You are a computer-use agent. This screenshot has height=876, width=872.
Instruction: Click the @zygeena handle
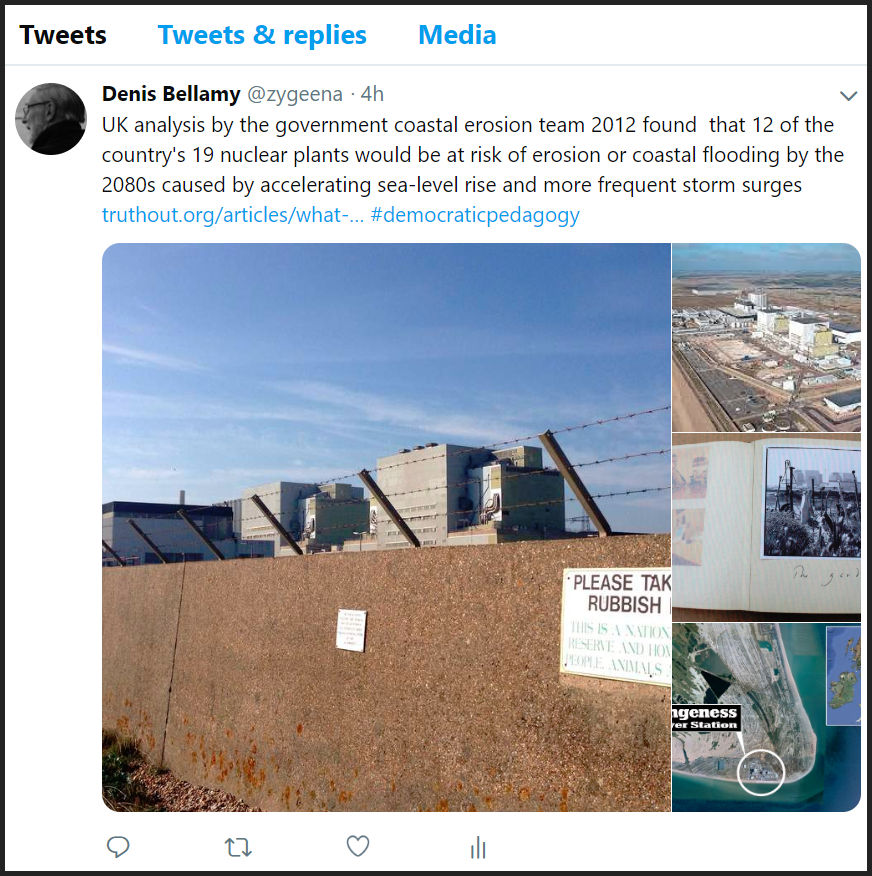point(295,94)
